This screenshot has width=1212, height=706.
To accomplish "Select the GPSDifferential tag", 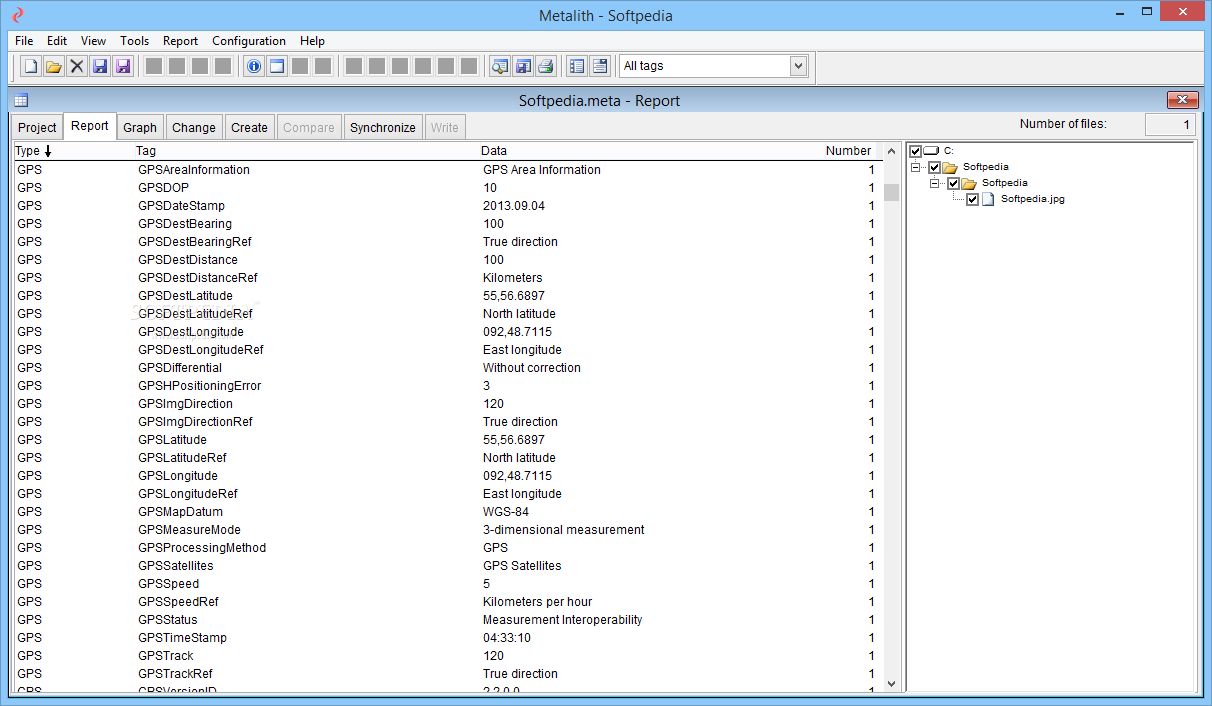I will point(180,368).
